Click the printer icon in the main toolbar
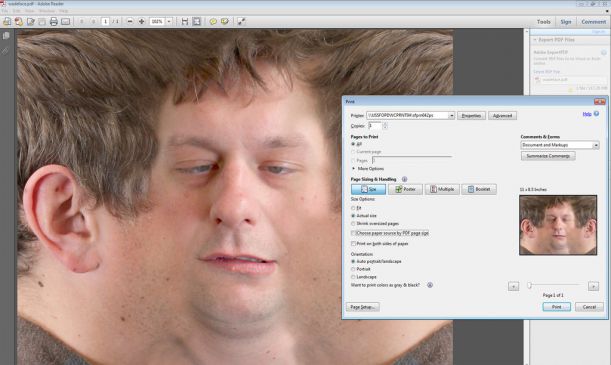 coord(54,21)
